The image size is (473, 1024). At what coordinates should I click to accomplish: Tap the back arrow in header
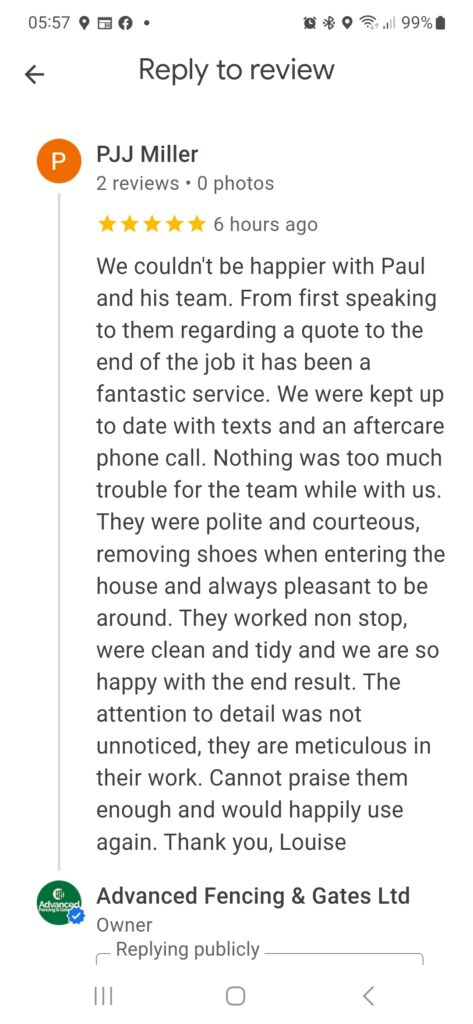pyautogui.click(x=34, y=74)
